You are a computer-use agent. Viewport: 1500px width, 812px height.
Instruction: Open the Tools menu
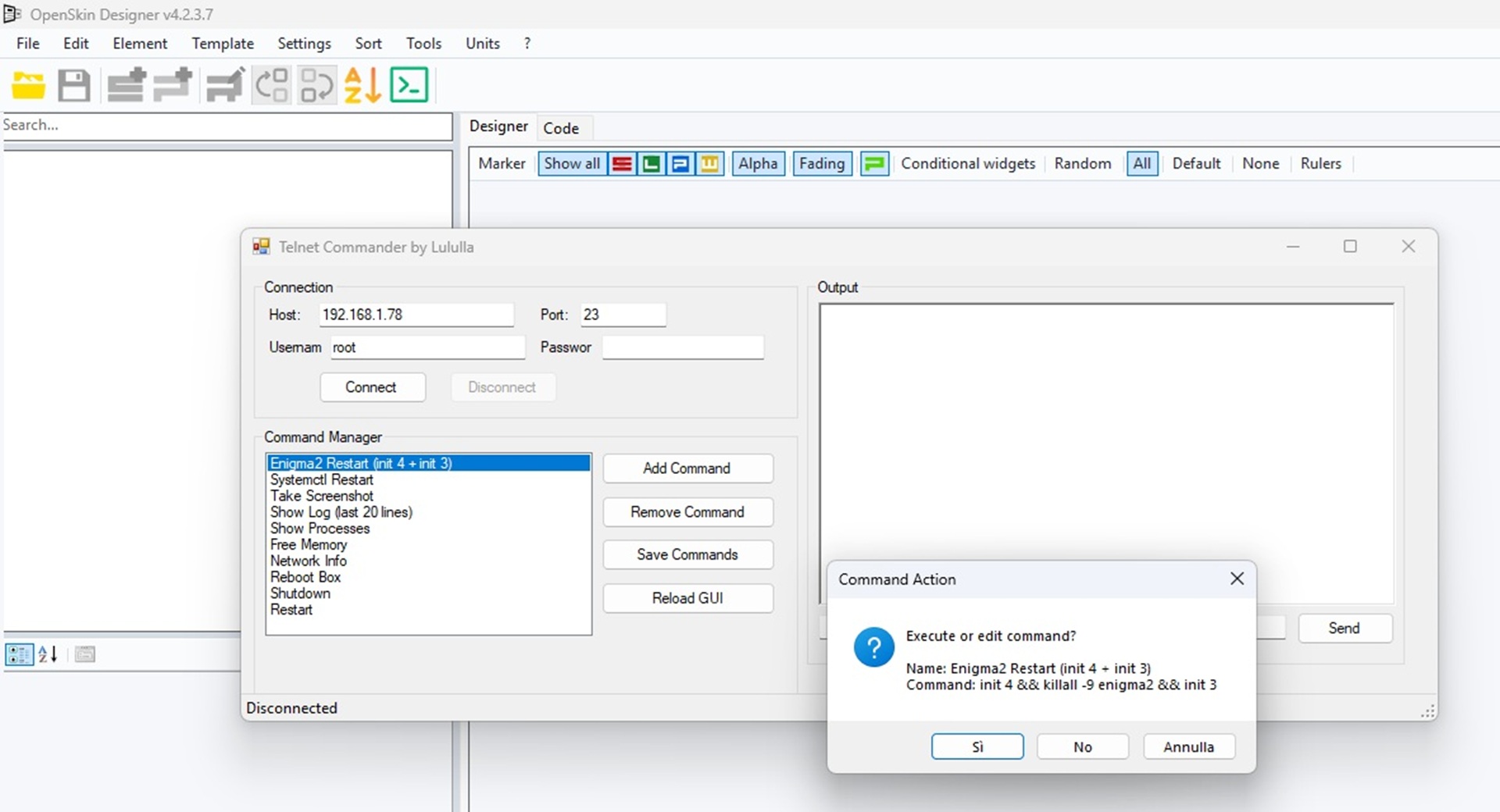click(x=423, y=44)
